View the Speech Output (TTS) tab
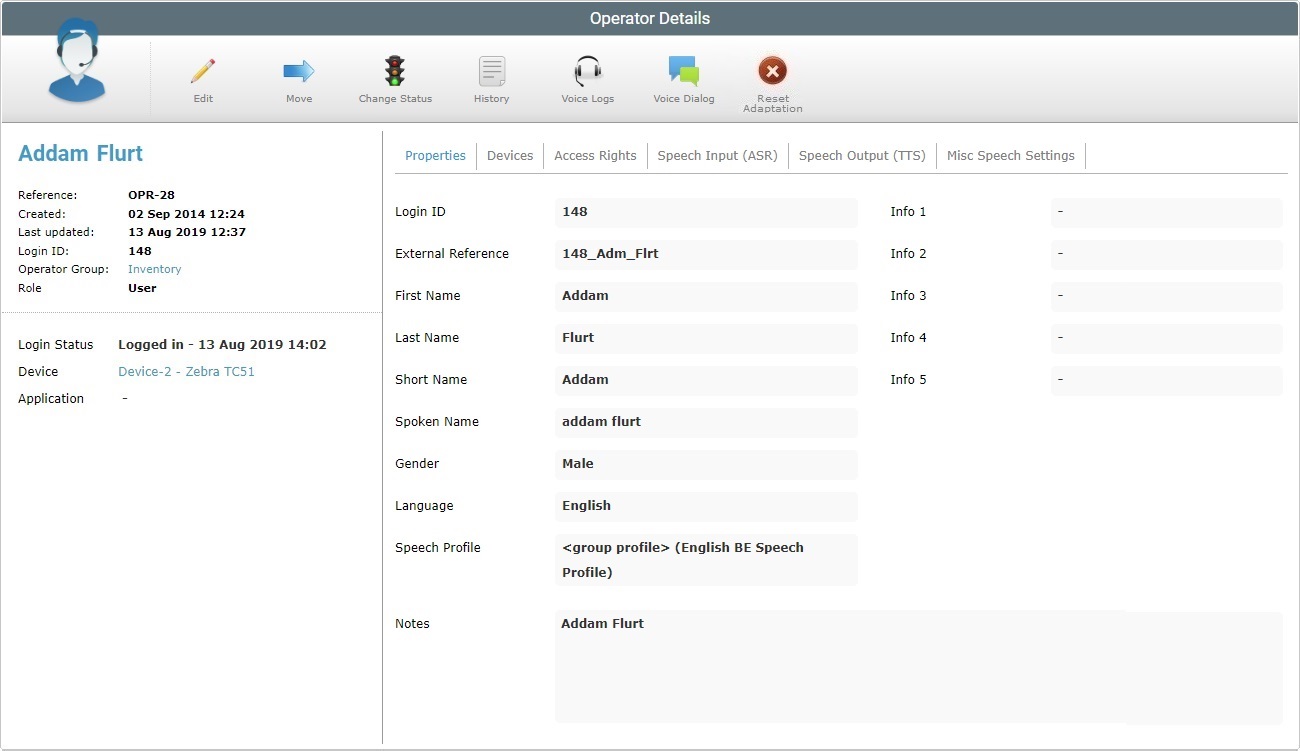 pos(861,155)
